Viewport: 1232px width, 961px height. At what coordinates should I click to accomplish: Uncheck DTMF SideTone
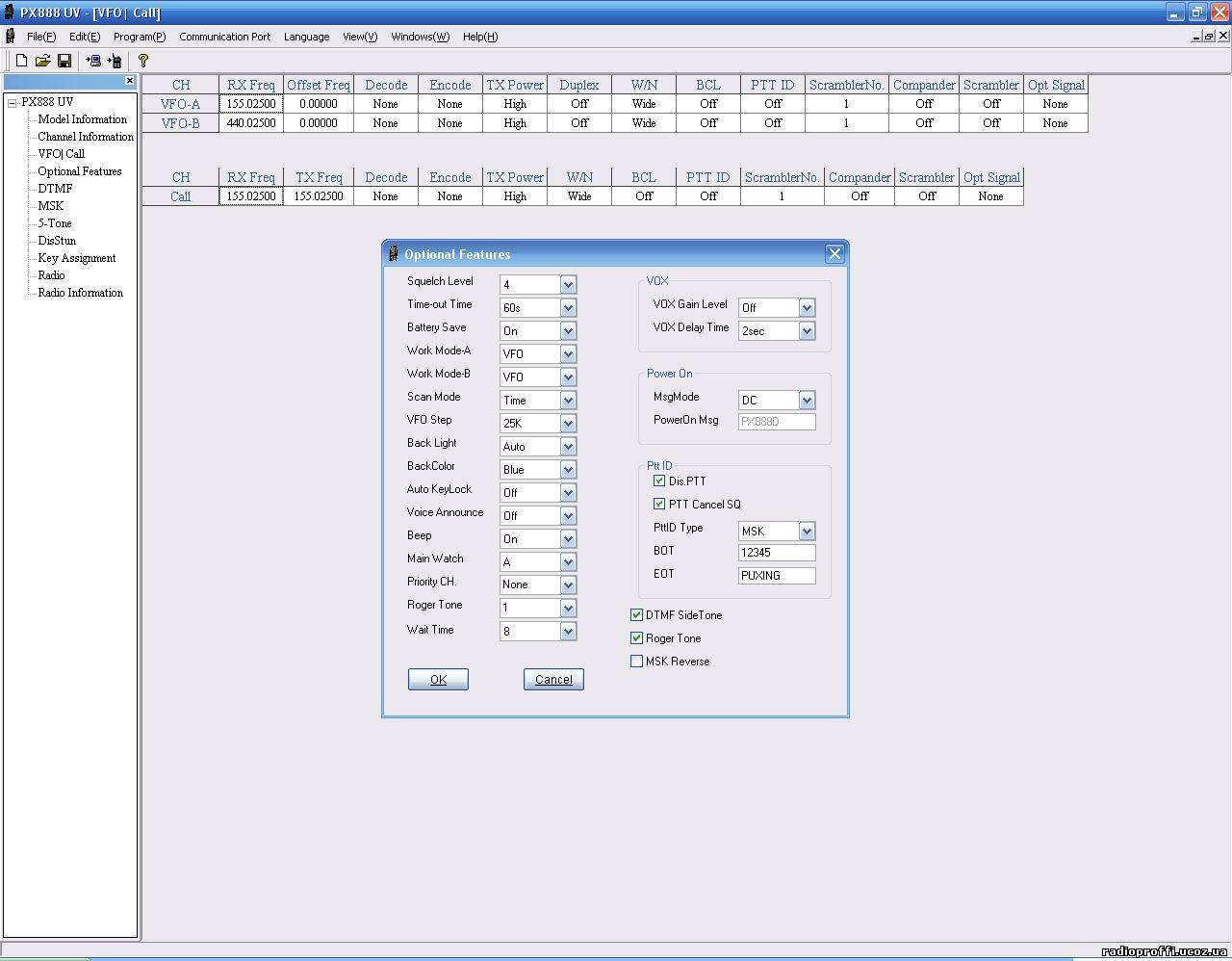(636, 614)
